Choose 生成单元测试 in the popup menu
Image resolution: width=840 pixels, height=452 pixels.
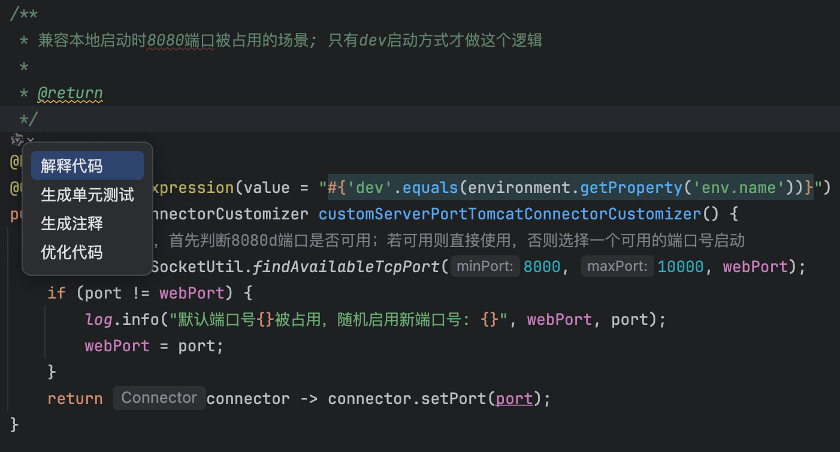pos(87,195)
